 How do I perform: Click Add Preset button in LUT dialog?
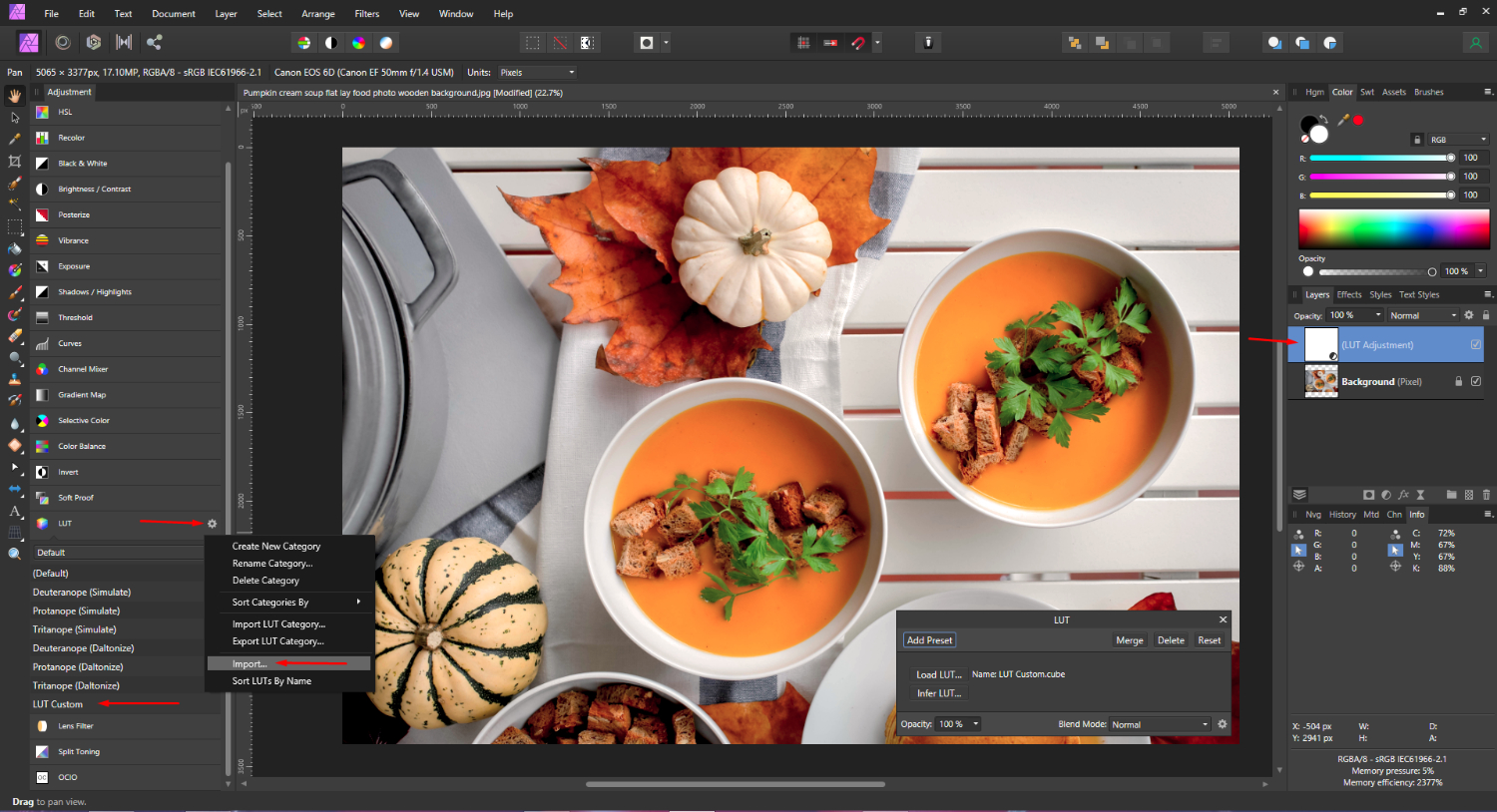[x=929, y=640]
